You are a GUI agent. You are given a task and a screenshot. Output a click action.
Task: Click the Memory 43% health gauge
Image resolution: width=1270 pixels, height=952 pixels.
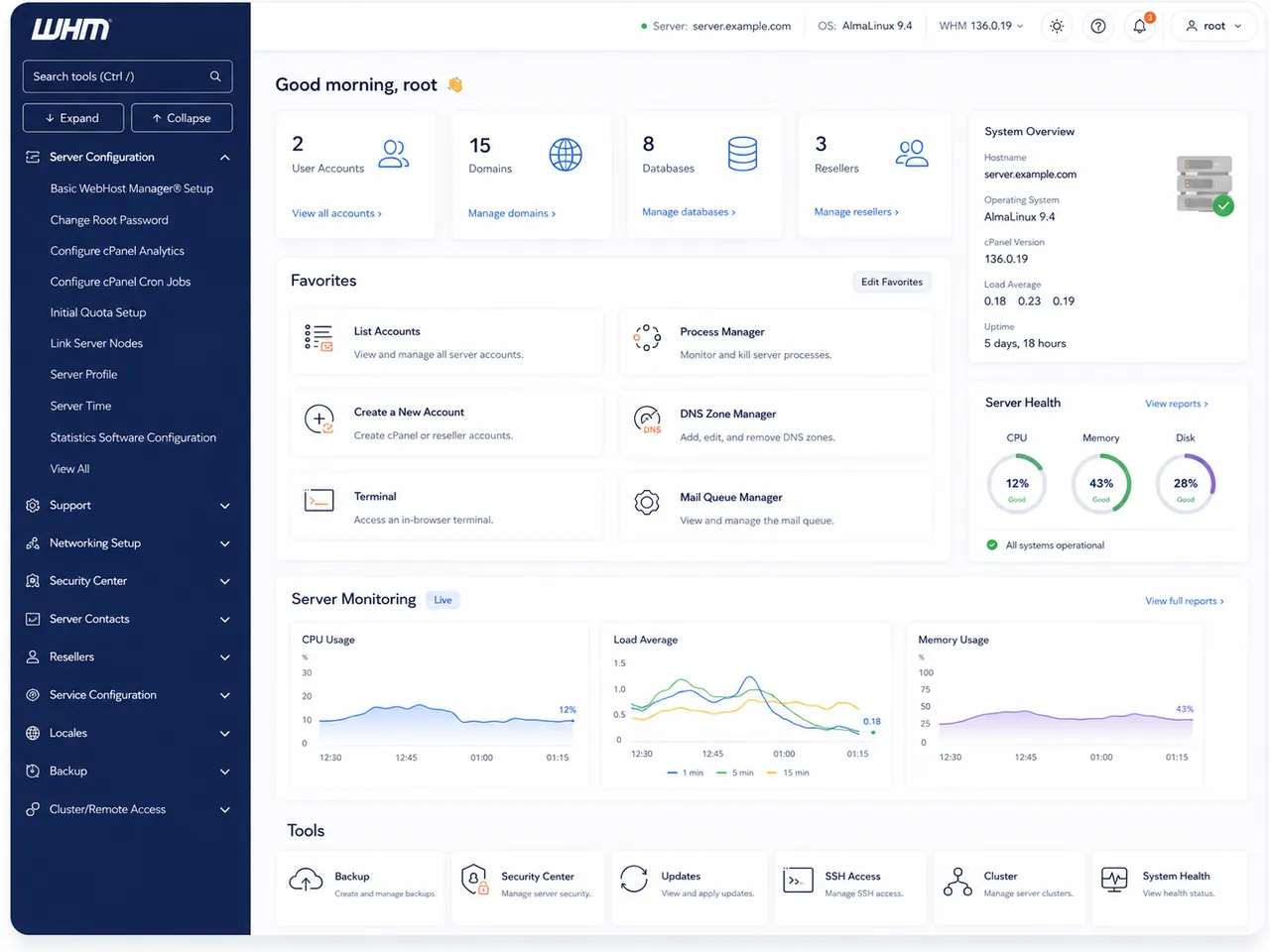pos(1101,484)
